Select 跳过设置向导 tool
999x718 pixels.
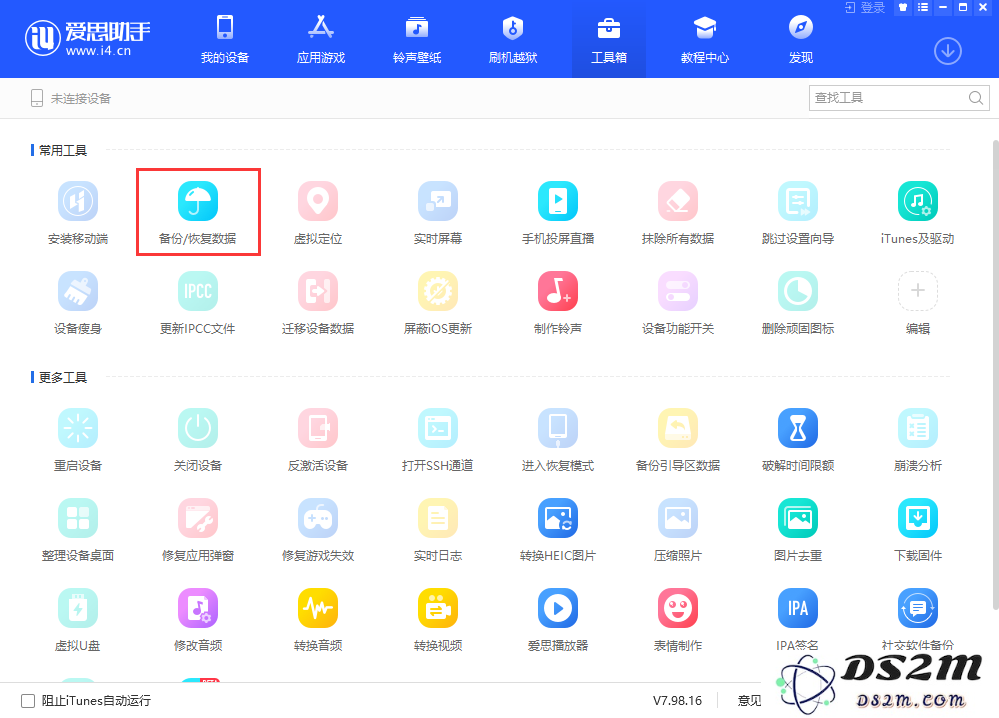798,213
